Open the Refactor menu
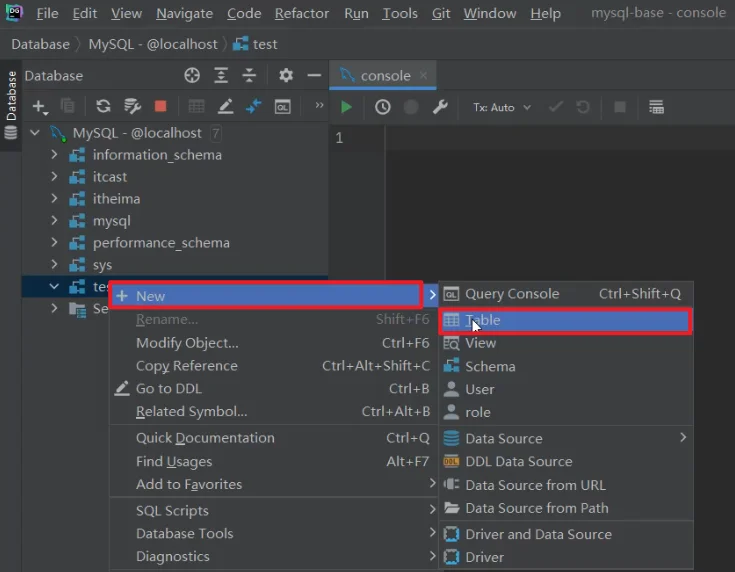The width and height of the screenshot is (735, 572). point(302,14)
